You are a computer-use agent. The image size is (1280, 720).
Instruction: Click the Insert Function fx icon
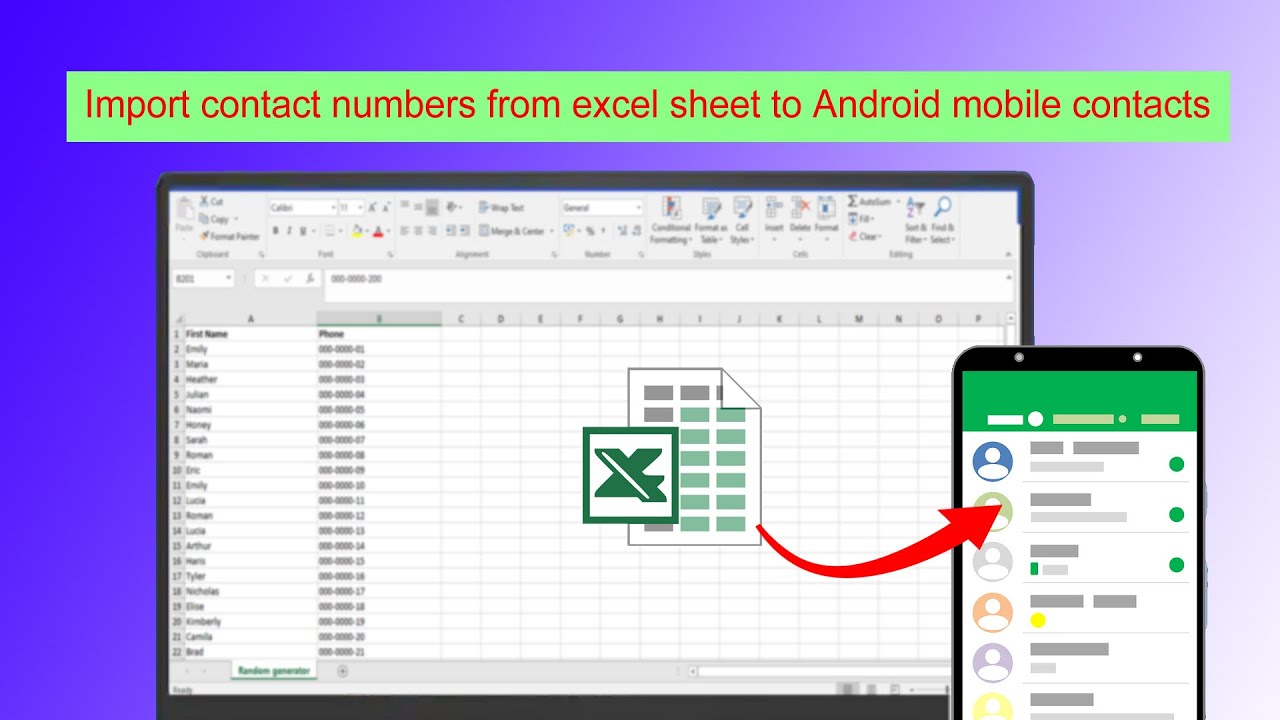310,279
